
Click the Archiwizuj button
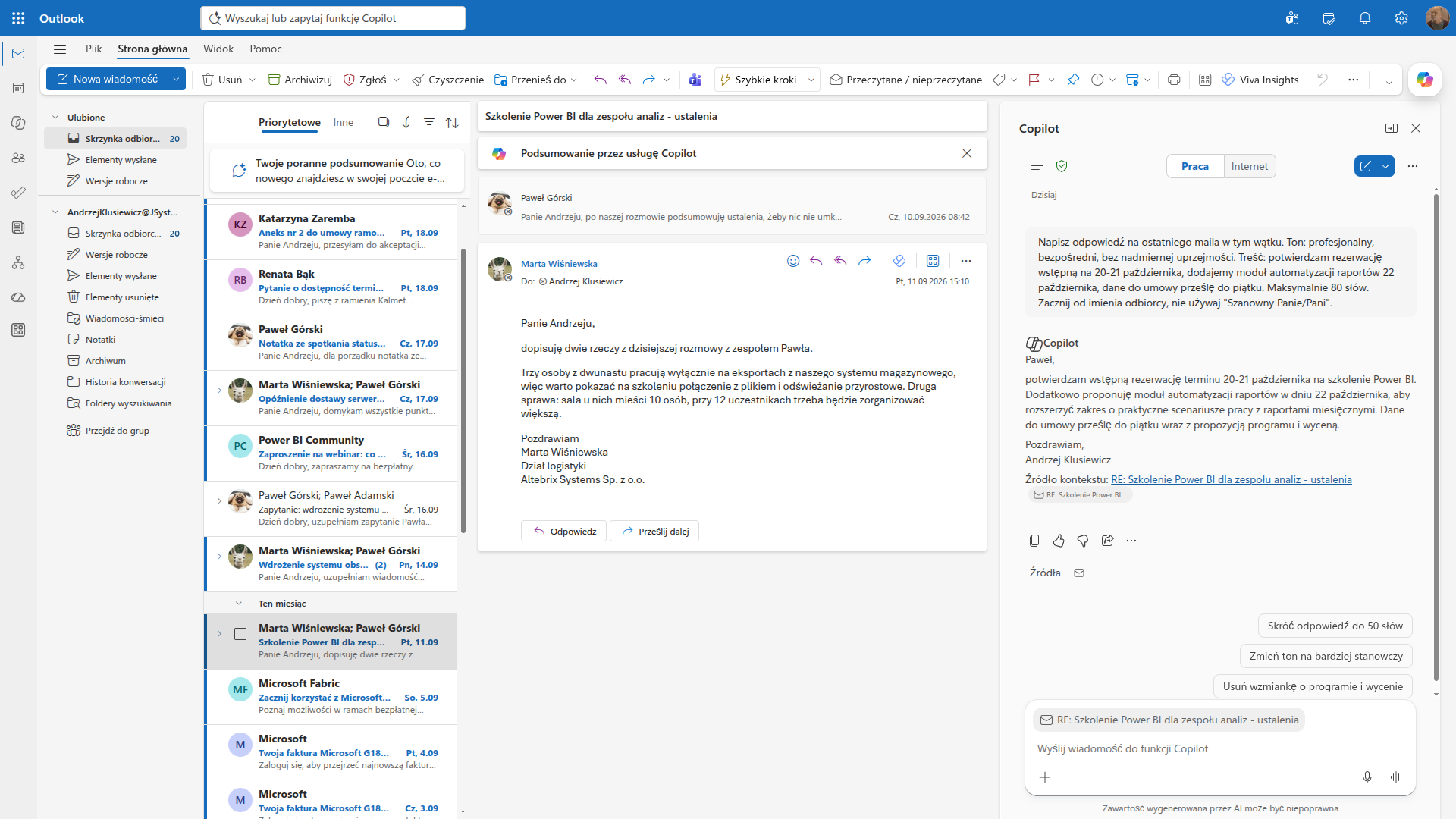tap(300, 80)
